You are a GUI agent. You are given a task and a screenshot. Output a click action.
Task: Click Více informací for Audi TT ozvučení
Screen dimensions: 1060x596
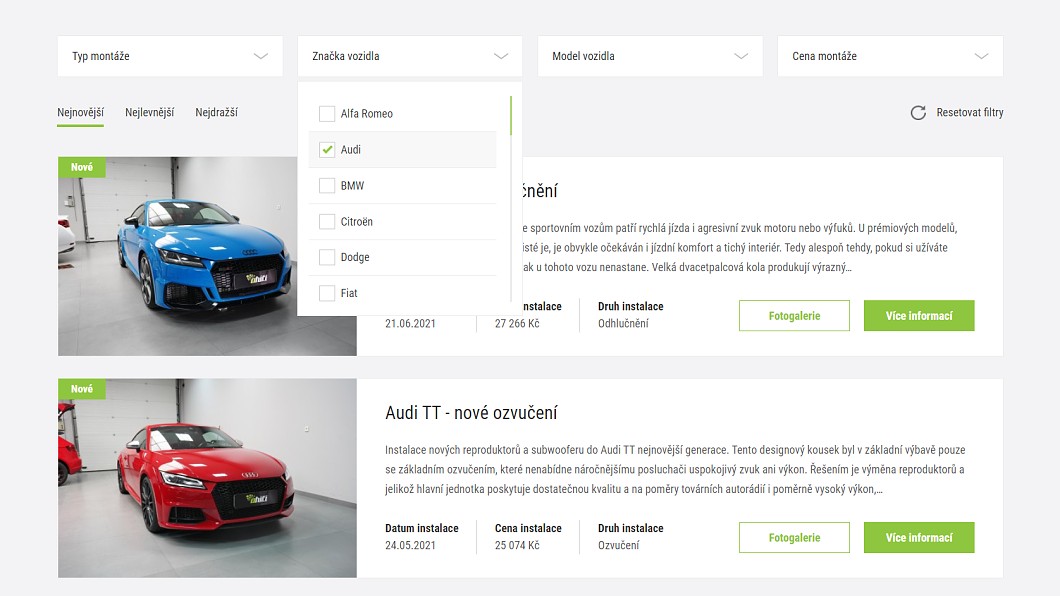(919, 538)
